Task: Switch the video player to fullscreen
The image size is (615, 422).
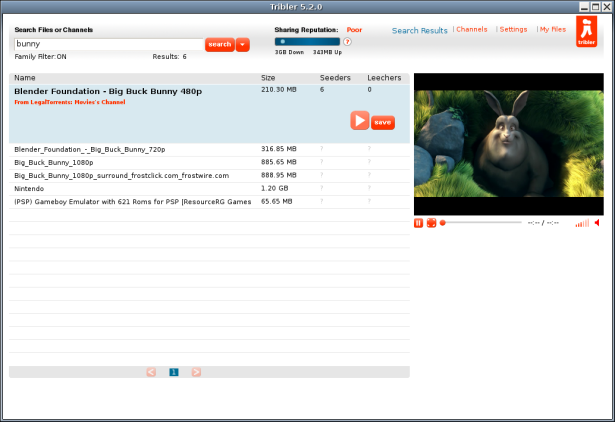Action: tap(431, 223)
